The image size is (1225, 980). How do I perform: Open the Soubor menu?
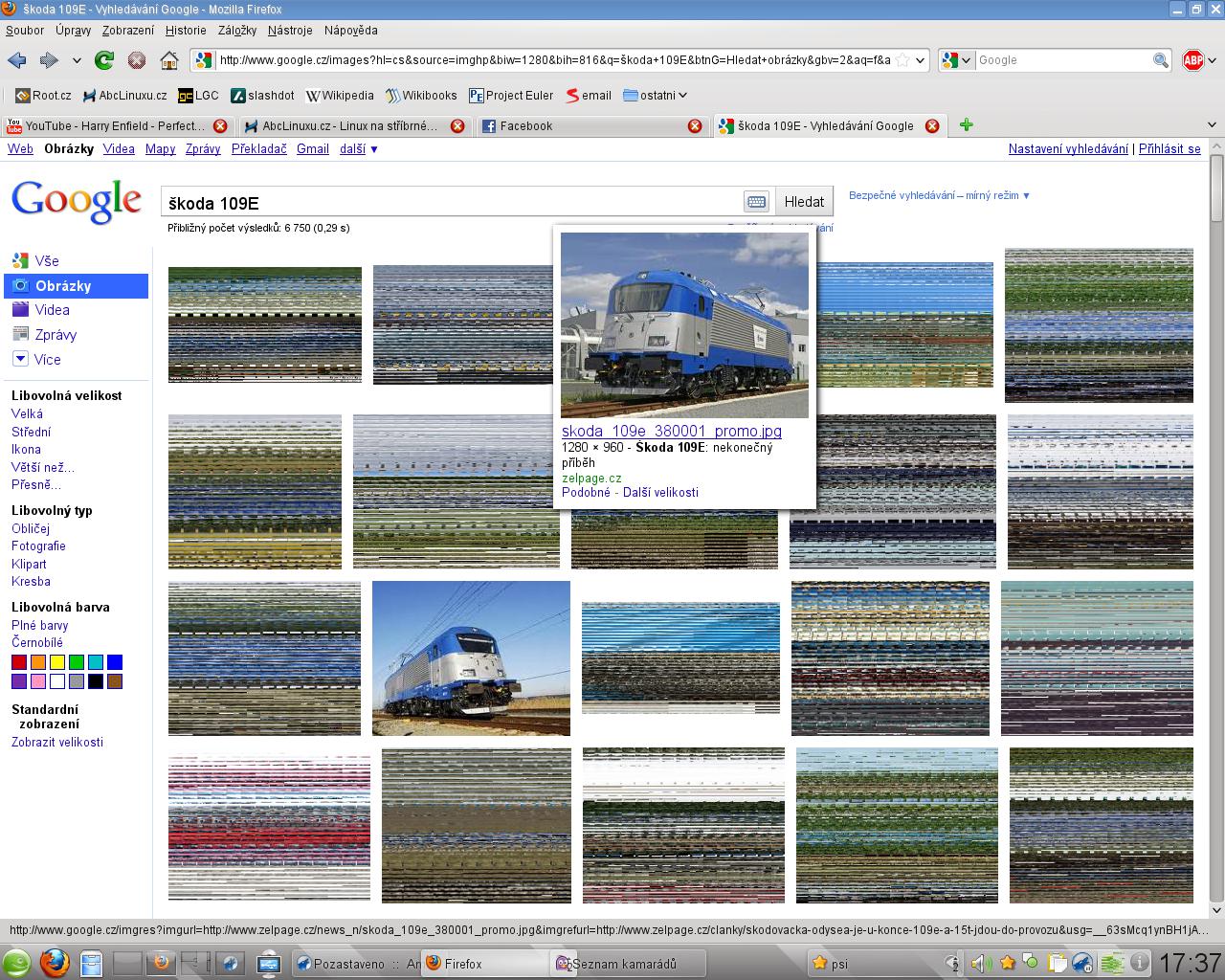25,30
